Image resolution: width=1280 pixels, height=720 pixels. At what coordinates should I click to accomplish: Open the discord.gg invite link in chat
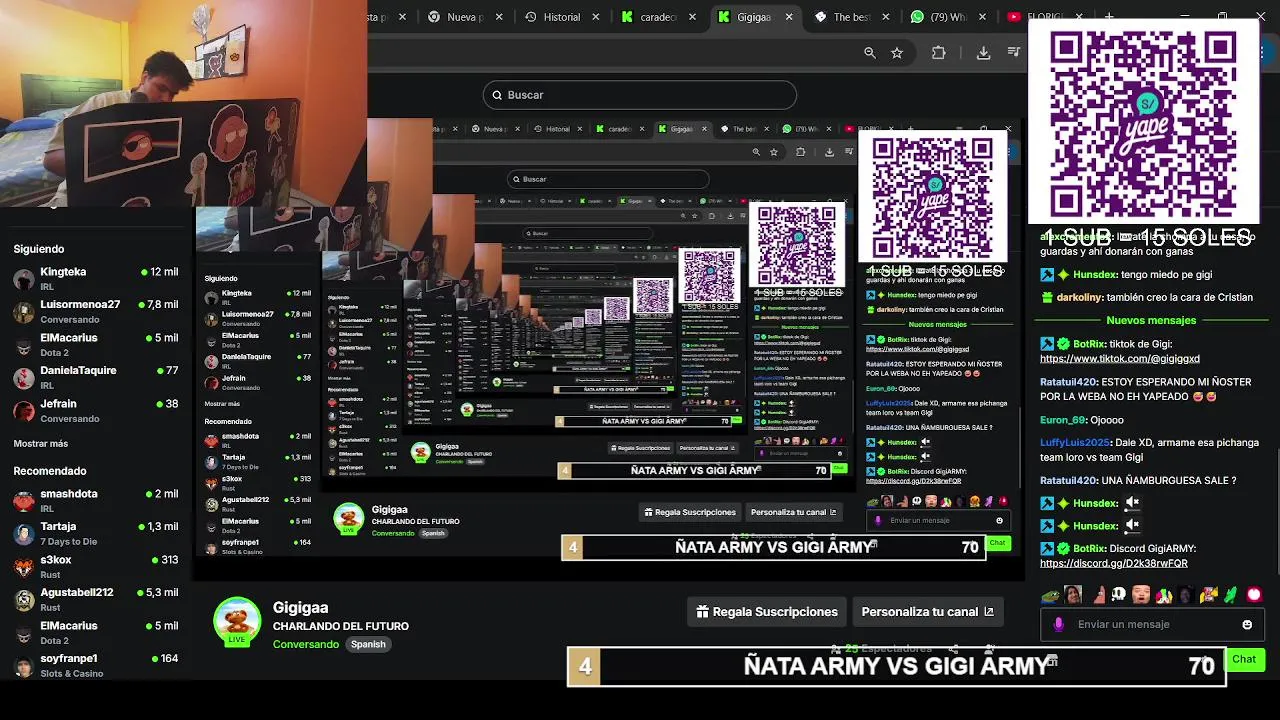1113,563
